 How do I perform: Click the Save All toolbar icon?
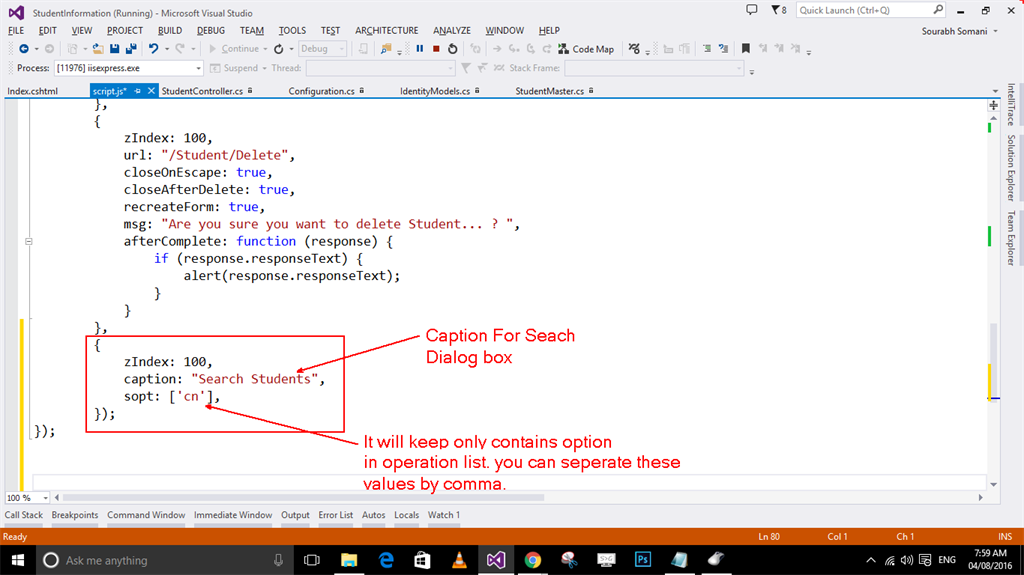tap(131, 48)
